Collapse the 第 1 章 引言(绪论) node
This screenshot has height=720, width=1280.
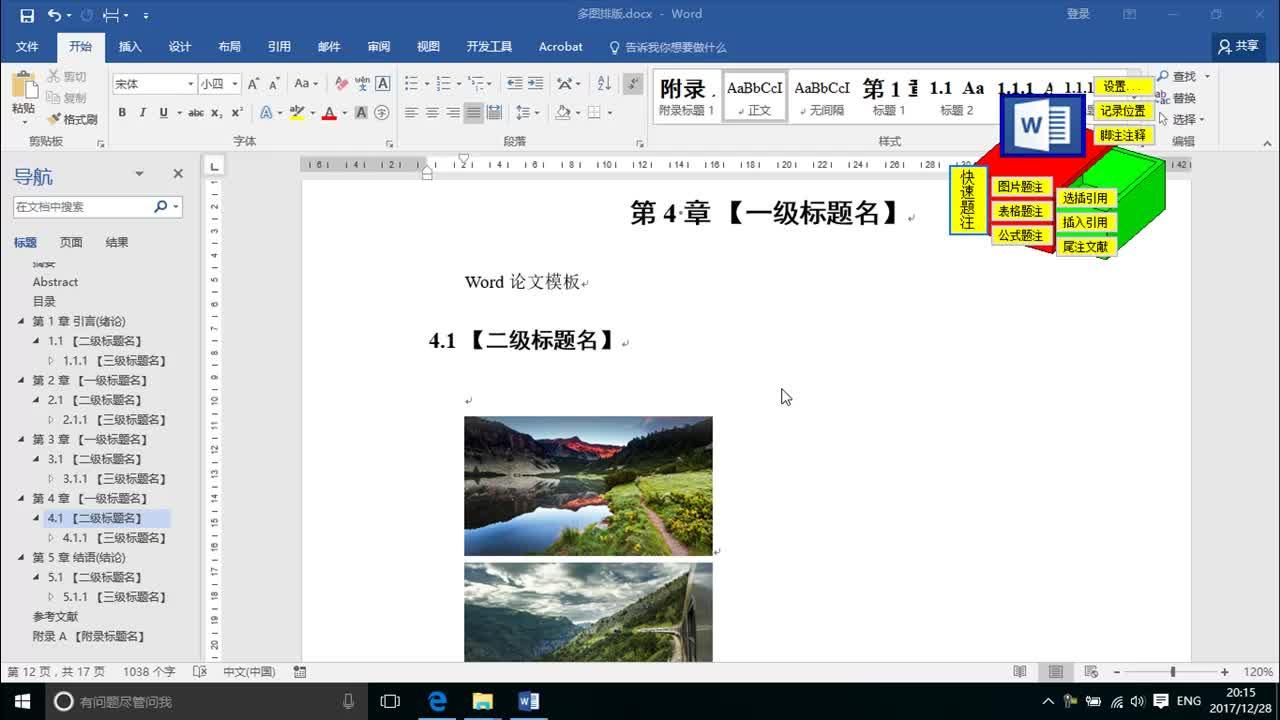point(21,321)
